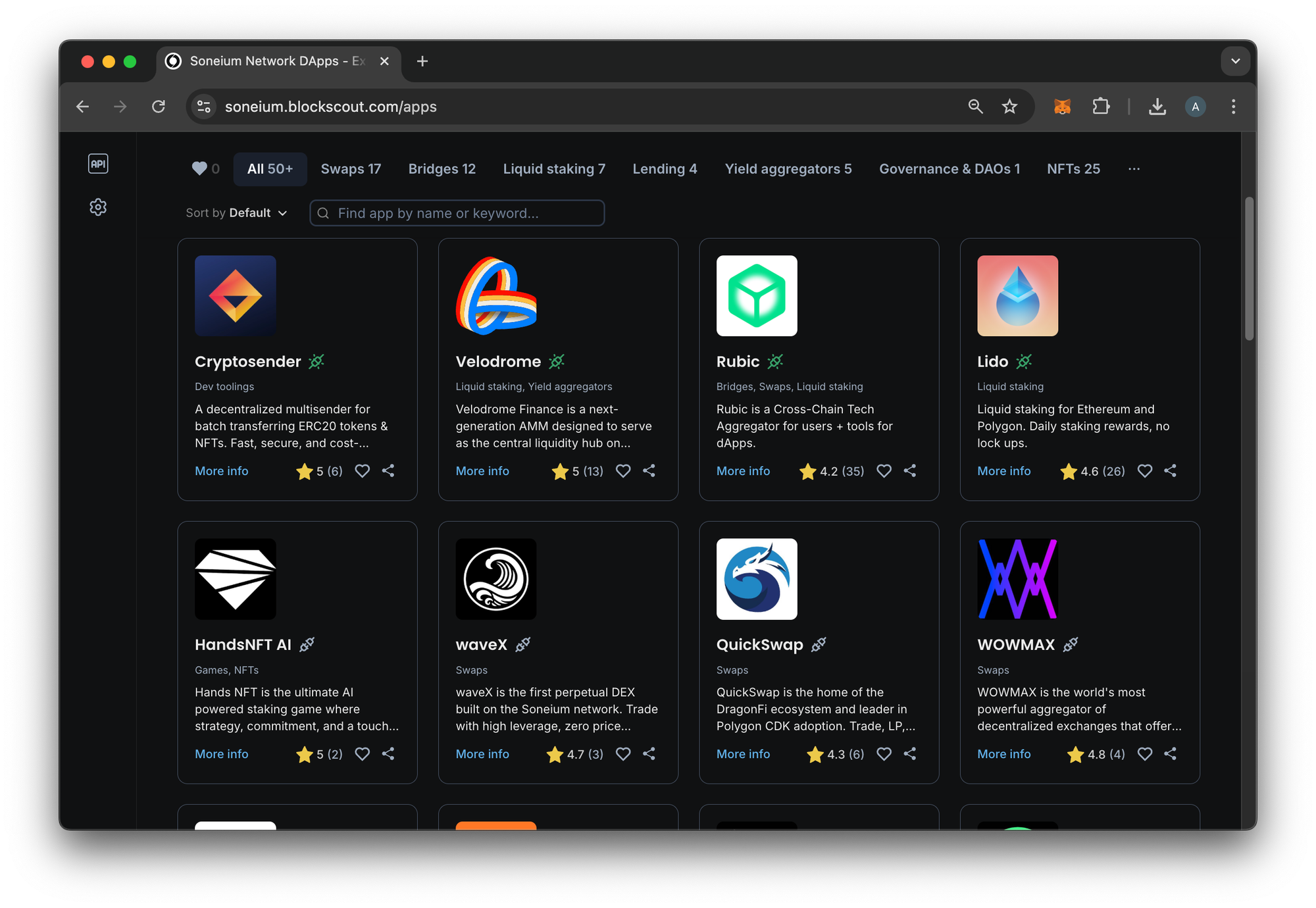Screen dimensions: 1316x908
Task: Favorite the Velodrome app with heart
Action: [x=623, y=471]
